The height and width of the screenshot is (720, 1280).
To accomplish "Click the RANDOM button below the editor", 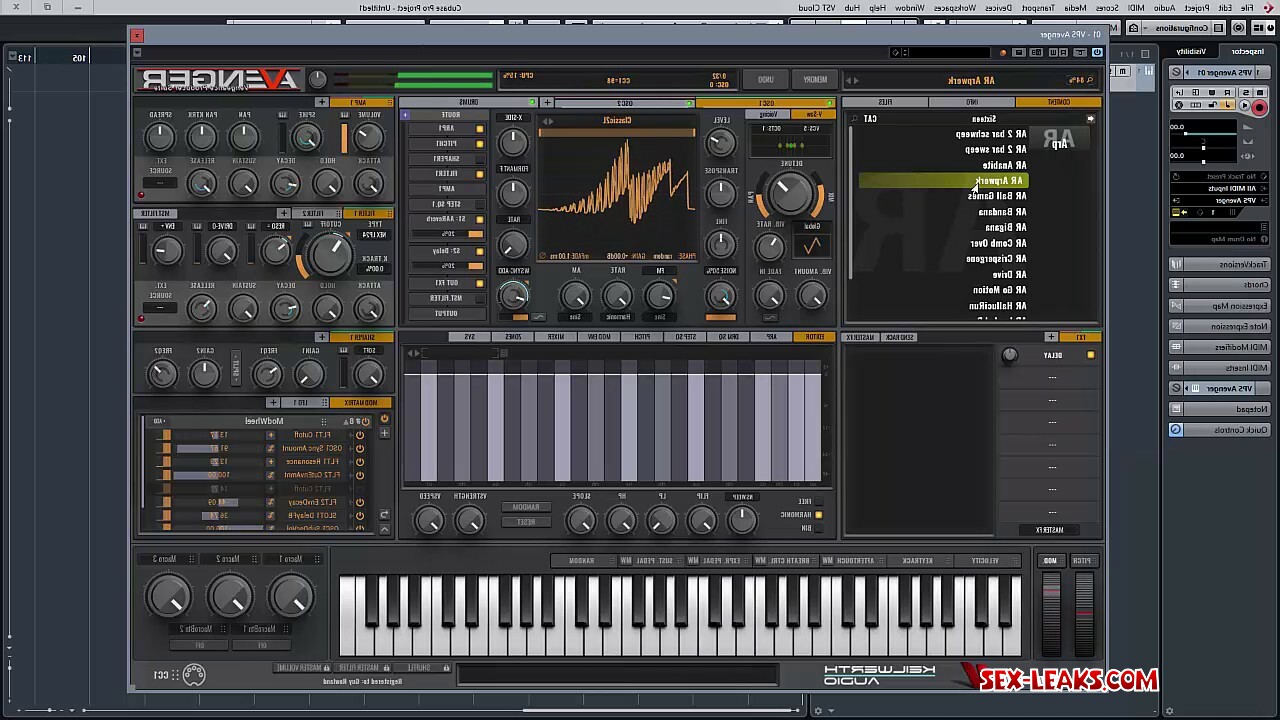I will pyautogui.click(x=526, y=507).
